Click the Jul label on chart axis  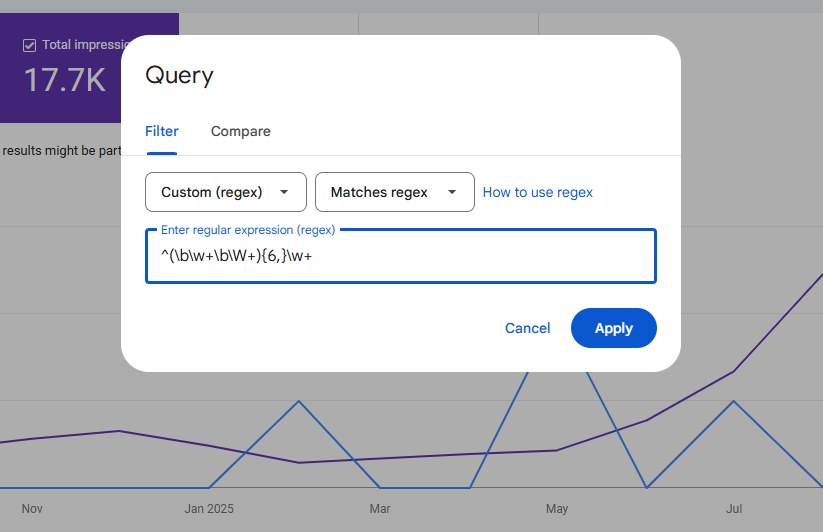click(x=734, y=509)
